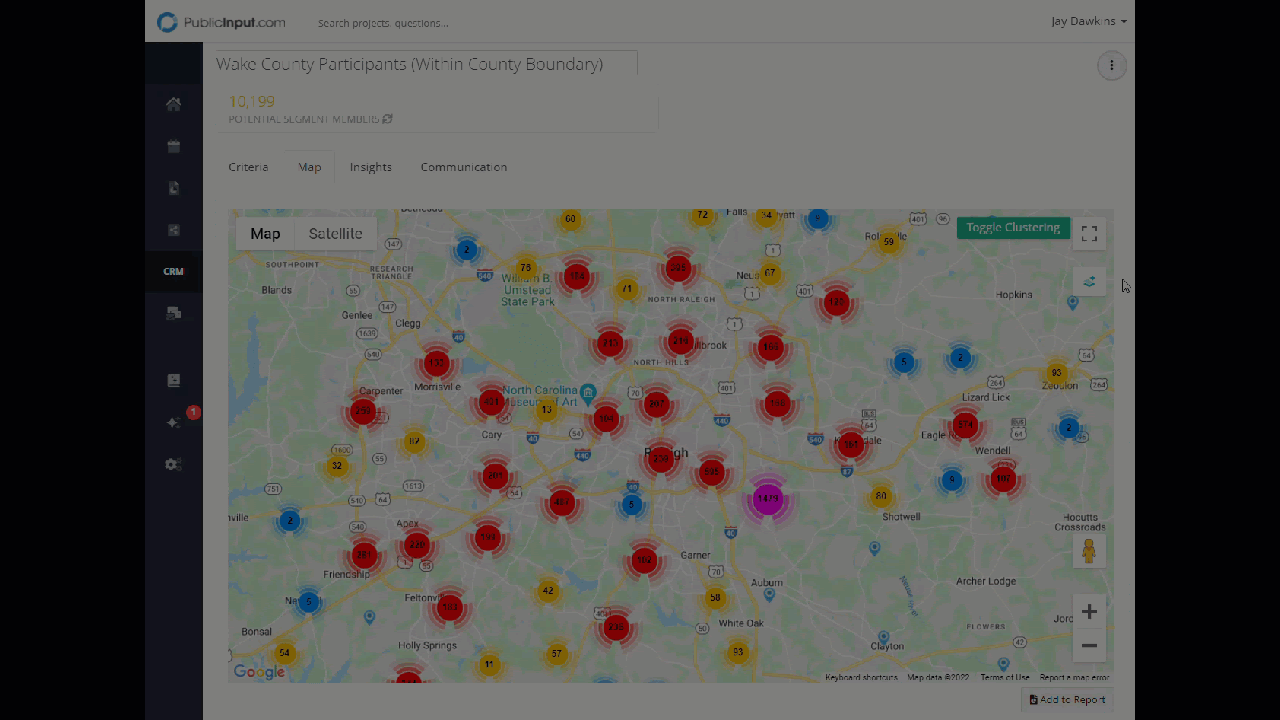Image resolution: width=1280 pixels, height=720 pixels.
Task: Expand the purple 1479 cluster marker
Action: pyautogui.click(x=767, y=498)
